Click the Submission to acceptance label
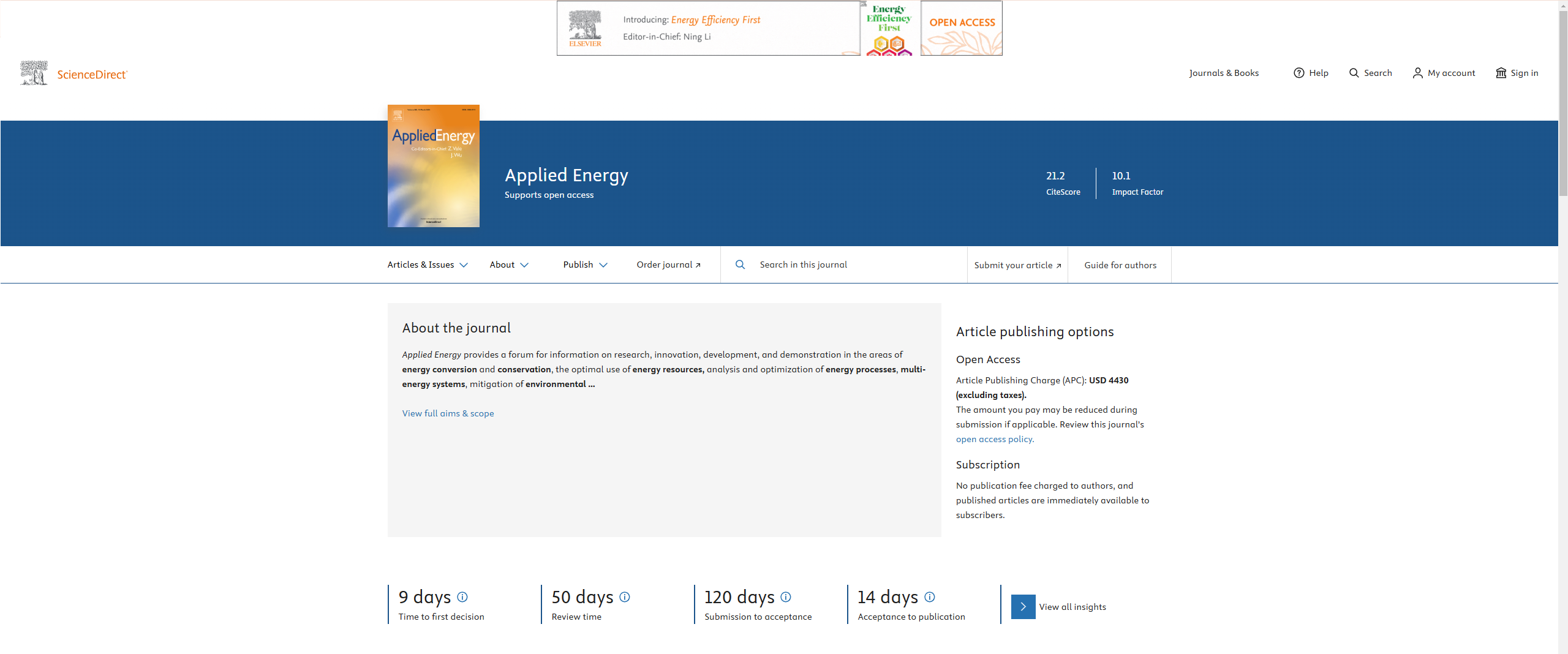The height and width of the screenshot is (654, 1568). click(x=758, y=617)
